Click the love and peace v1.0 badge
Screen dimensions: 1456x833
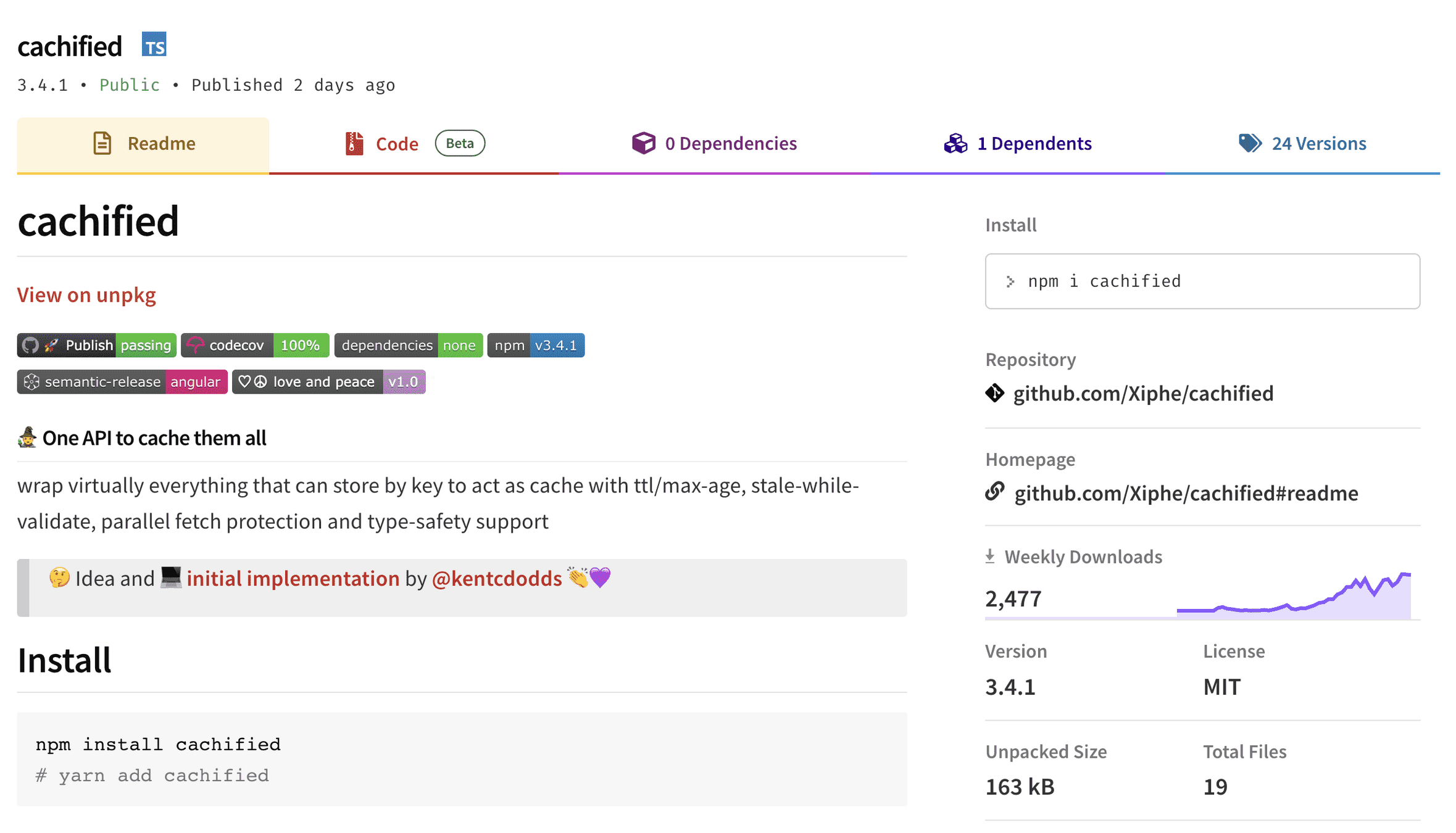click(328, 382)
